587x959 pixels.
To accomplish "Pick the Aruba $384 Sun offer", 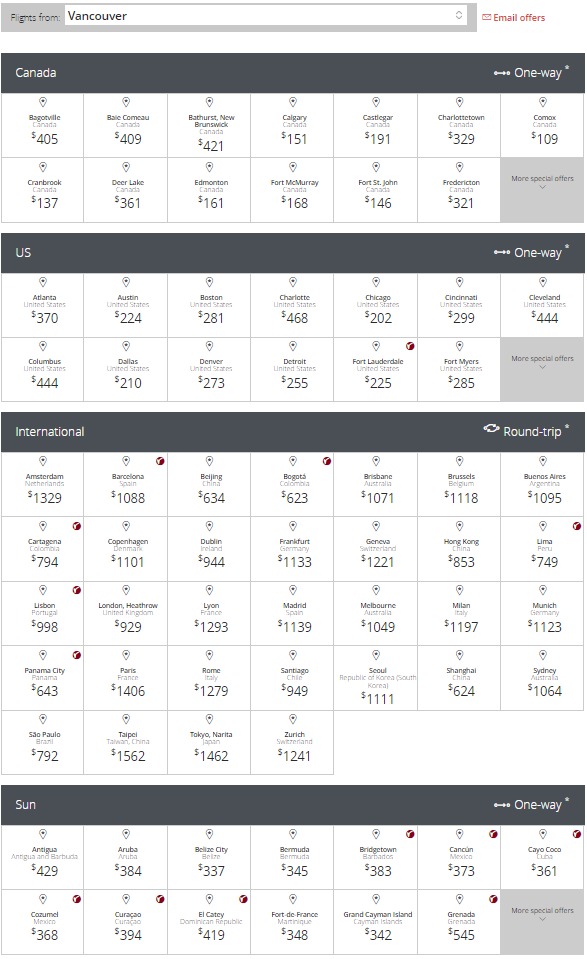I will click(126, 857).
